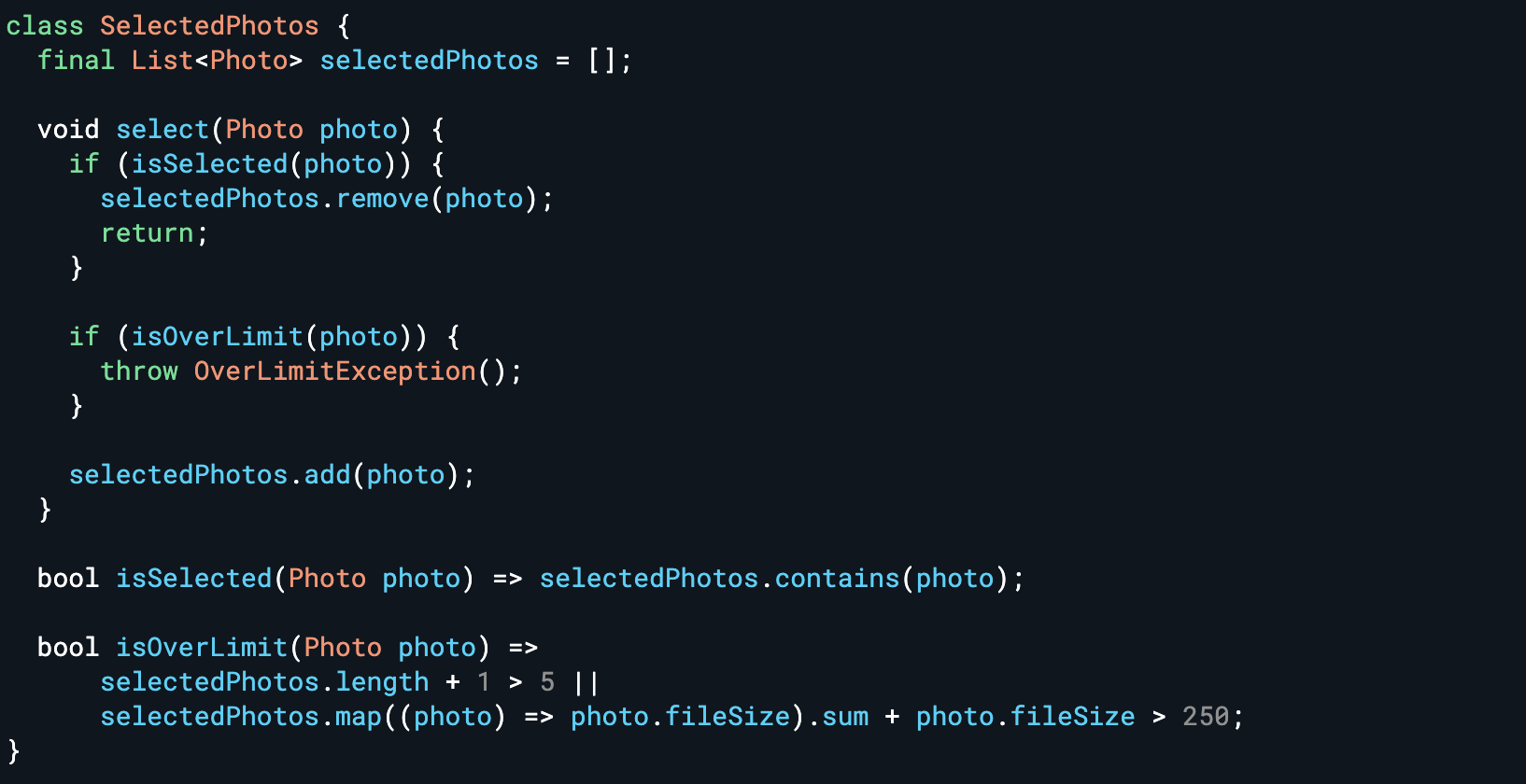The height and width of the screenshot is (784, 1526).
Task: Click the 'throw' keyword
Action: [x=139, y=371]
